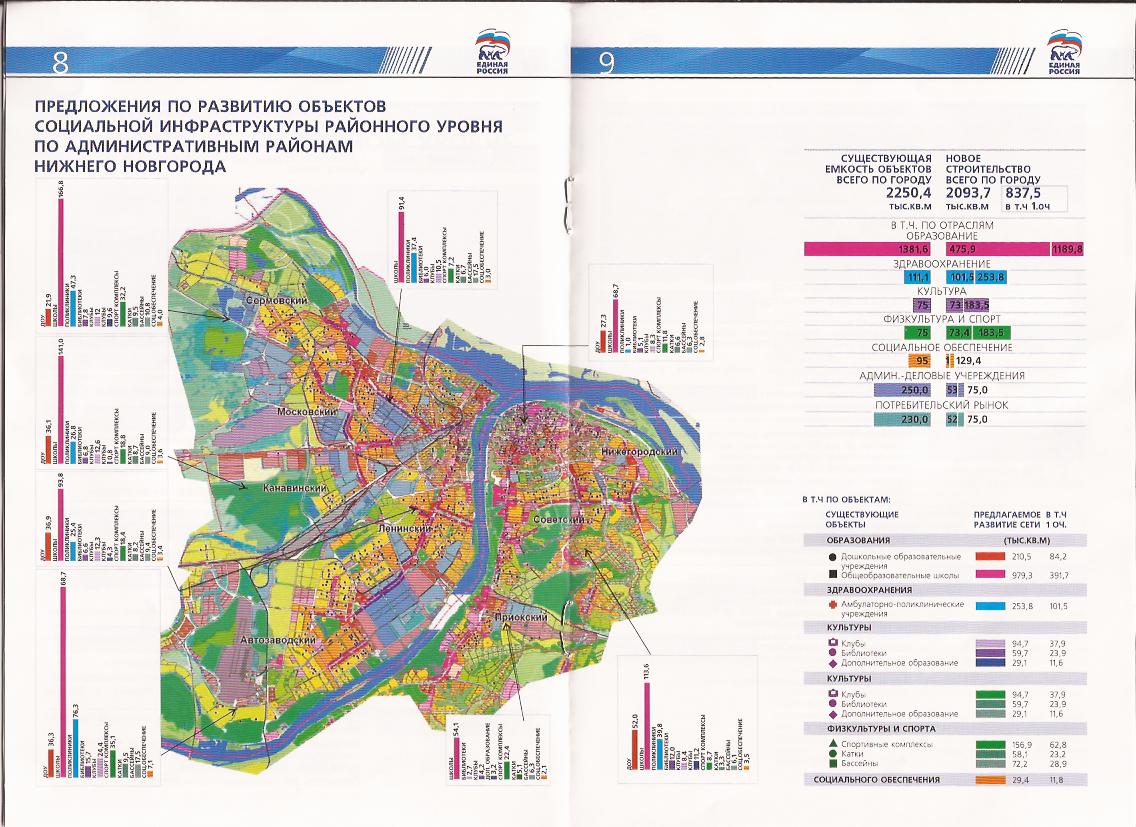
Task: Click the 129,4 social security value
Action: click(x=968, y=361)
